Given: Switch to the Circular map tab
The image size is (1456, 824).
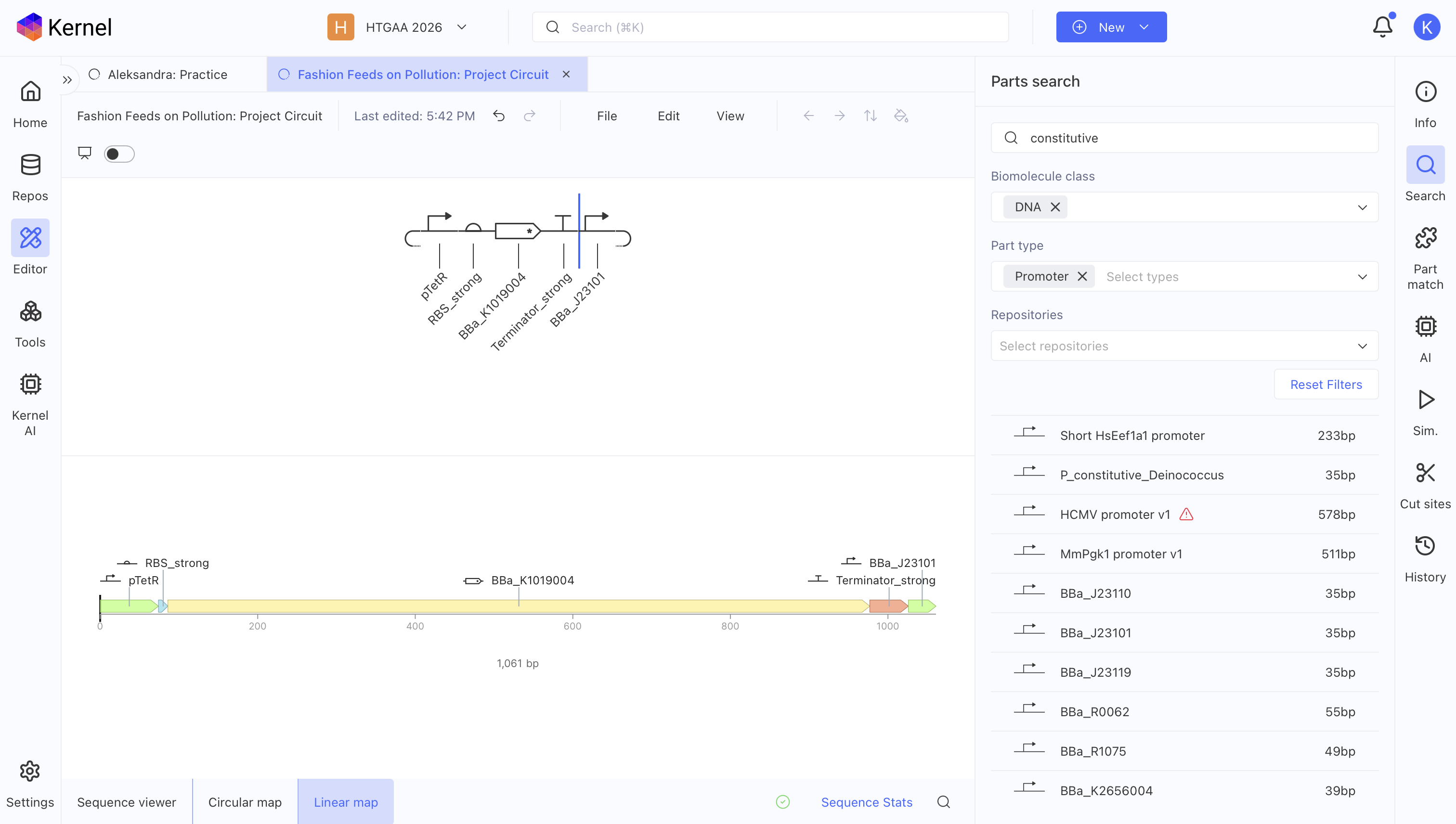Looking at the screenshot, I should (x=245, y=802).
